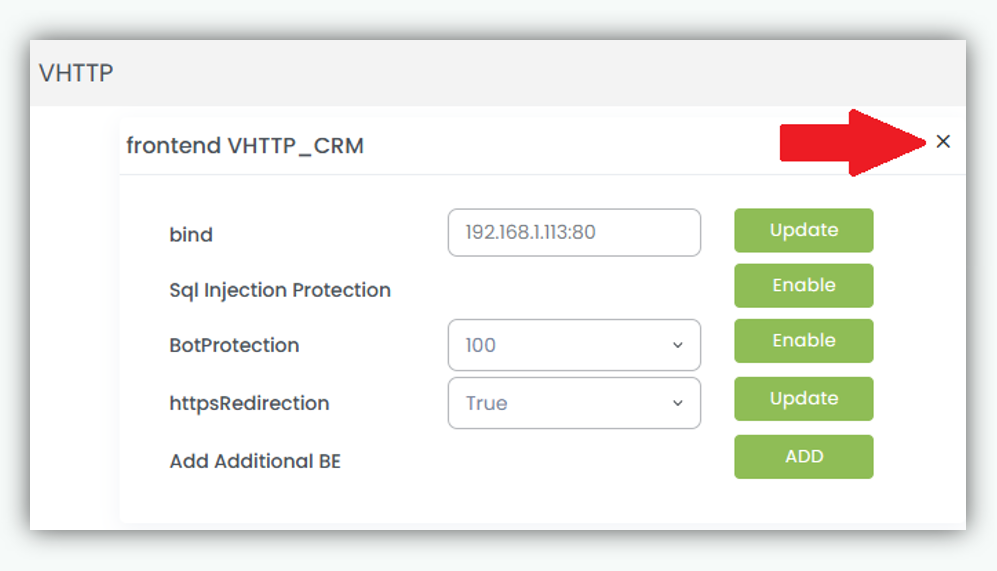Click the httpsRedirection dropdown chevron arrow
997x571 pixels.
coord(677,403)
